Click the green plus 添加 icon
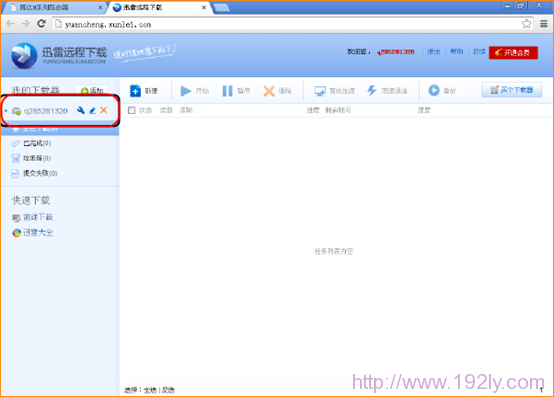Image resolution: width=554 pixels, height=397 pixels. click(84, 91)
